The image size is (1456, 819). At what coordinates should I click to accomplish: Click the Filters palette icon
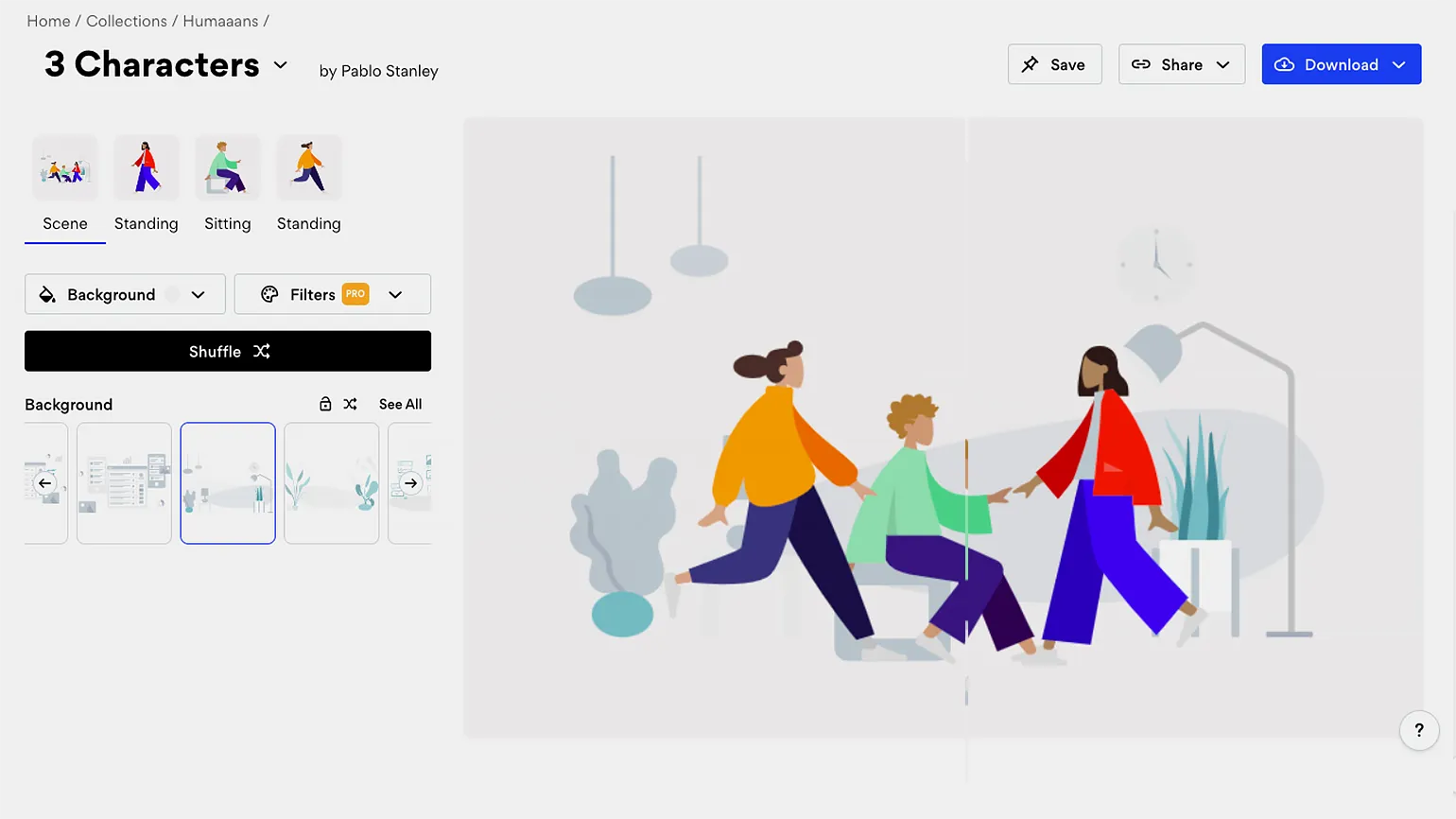pyautogui.click(x=269, y=295)
